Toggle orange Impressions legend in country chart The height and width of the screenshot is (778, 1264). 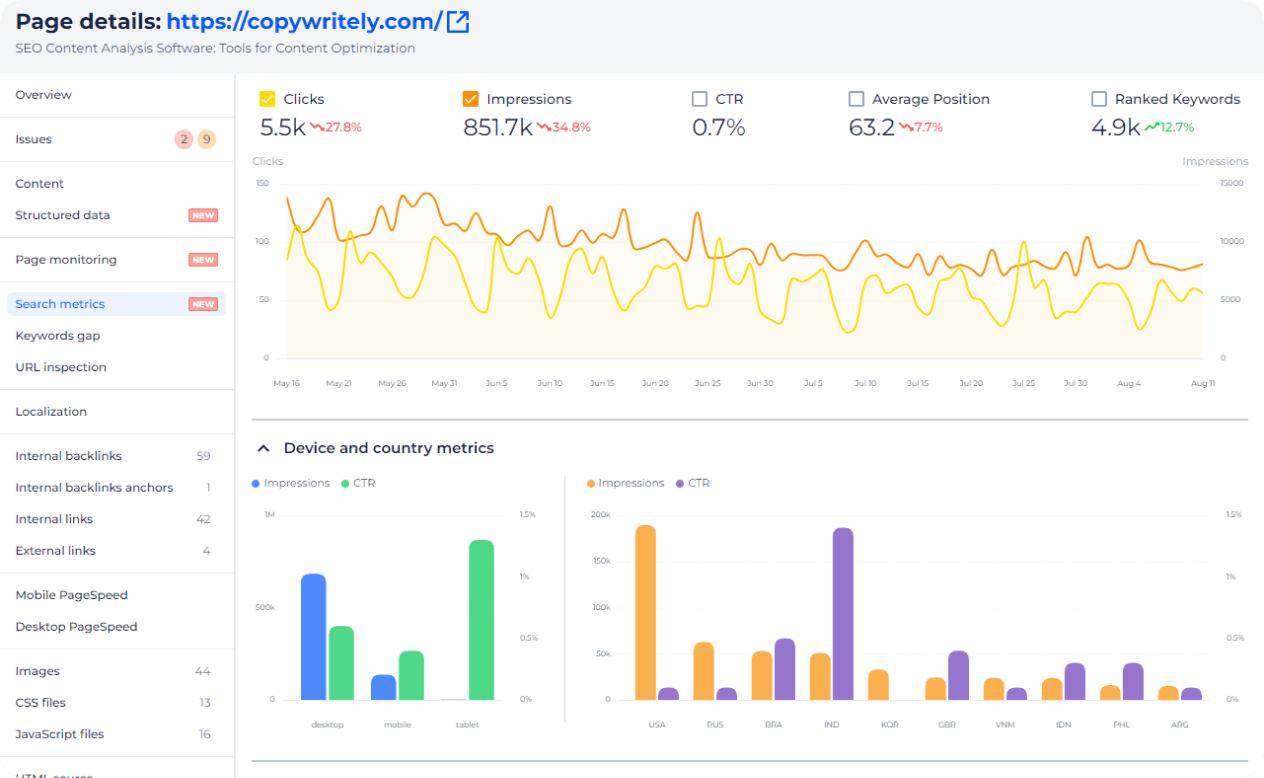(x=625, y=483)
